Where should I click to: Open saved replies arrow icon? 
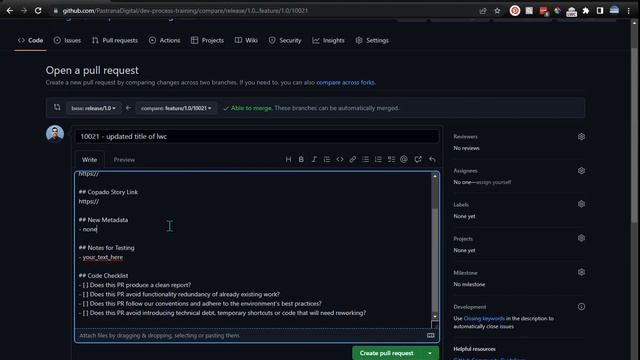click(432, 159)
